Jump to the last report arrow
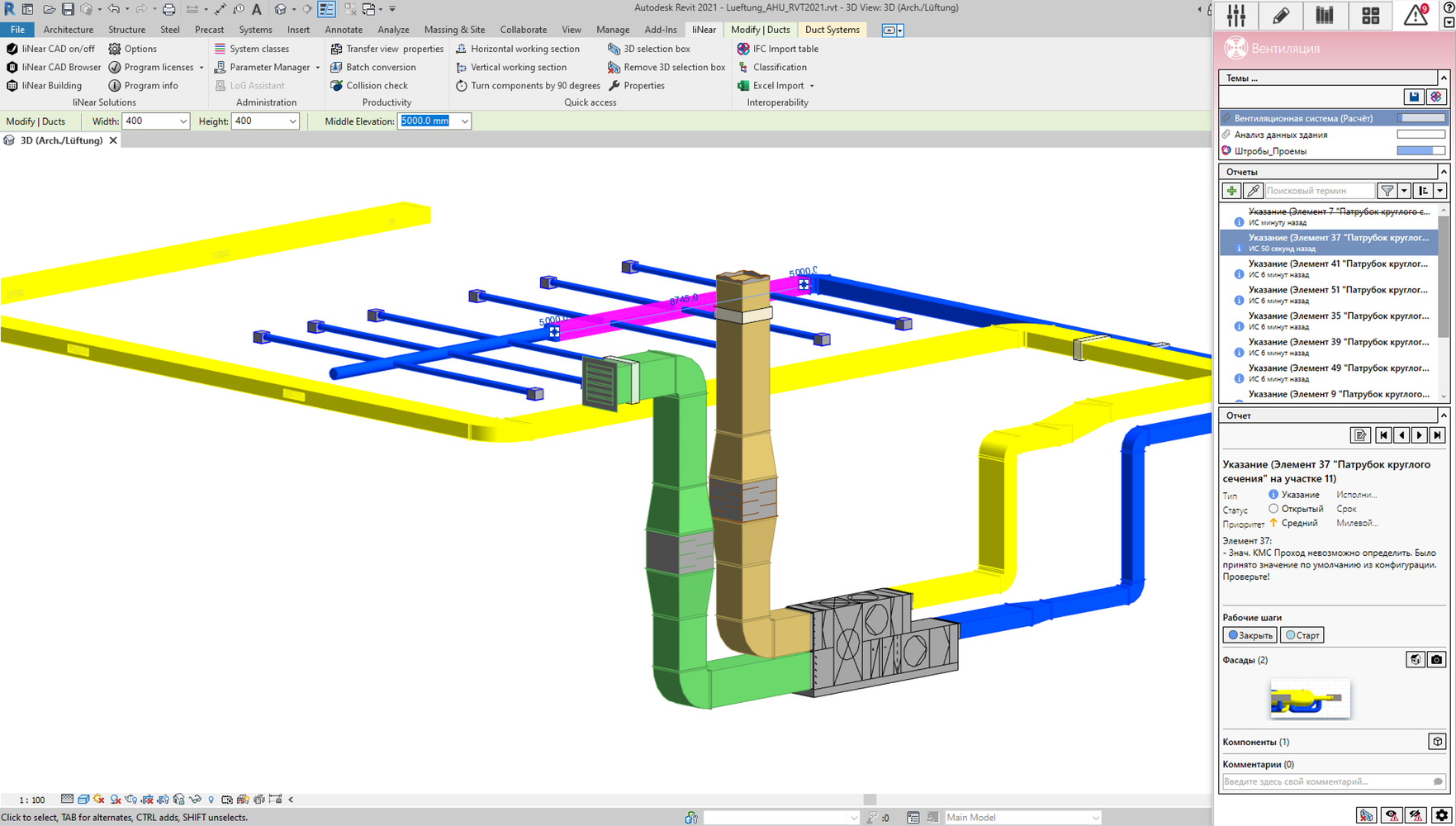The height and width of the screenshot is (826, 1456). pyautogui.click(x=1437, y=435)
